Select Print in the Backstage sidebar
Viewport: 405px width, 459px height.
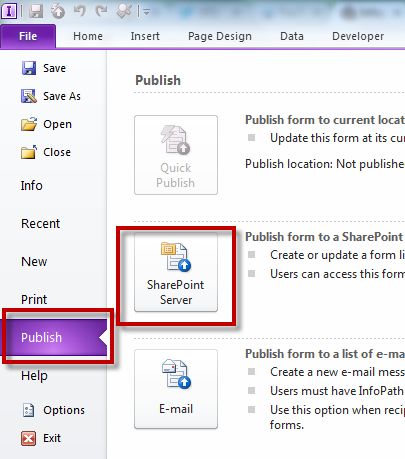[x=34, y=299]
